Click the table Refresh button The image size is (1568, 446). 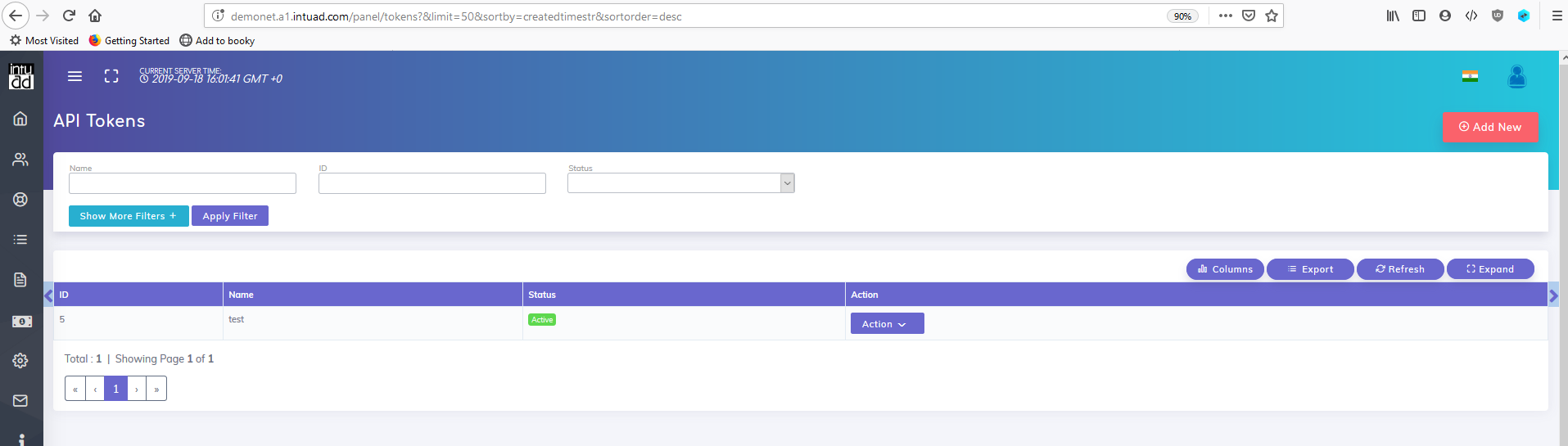(1400, 269)
